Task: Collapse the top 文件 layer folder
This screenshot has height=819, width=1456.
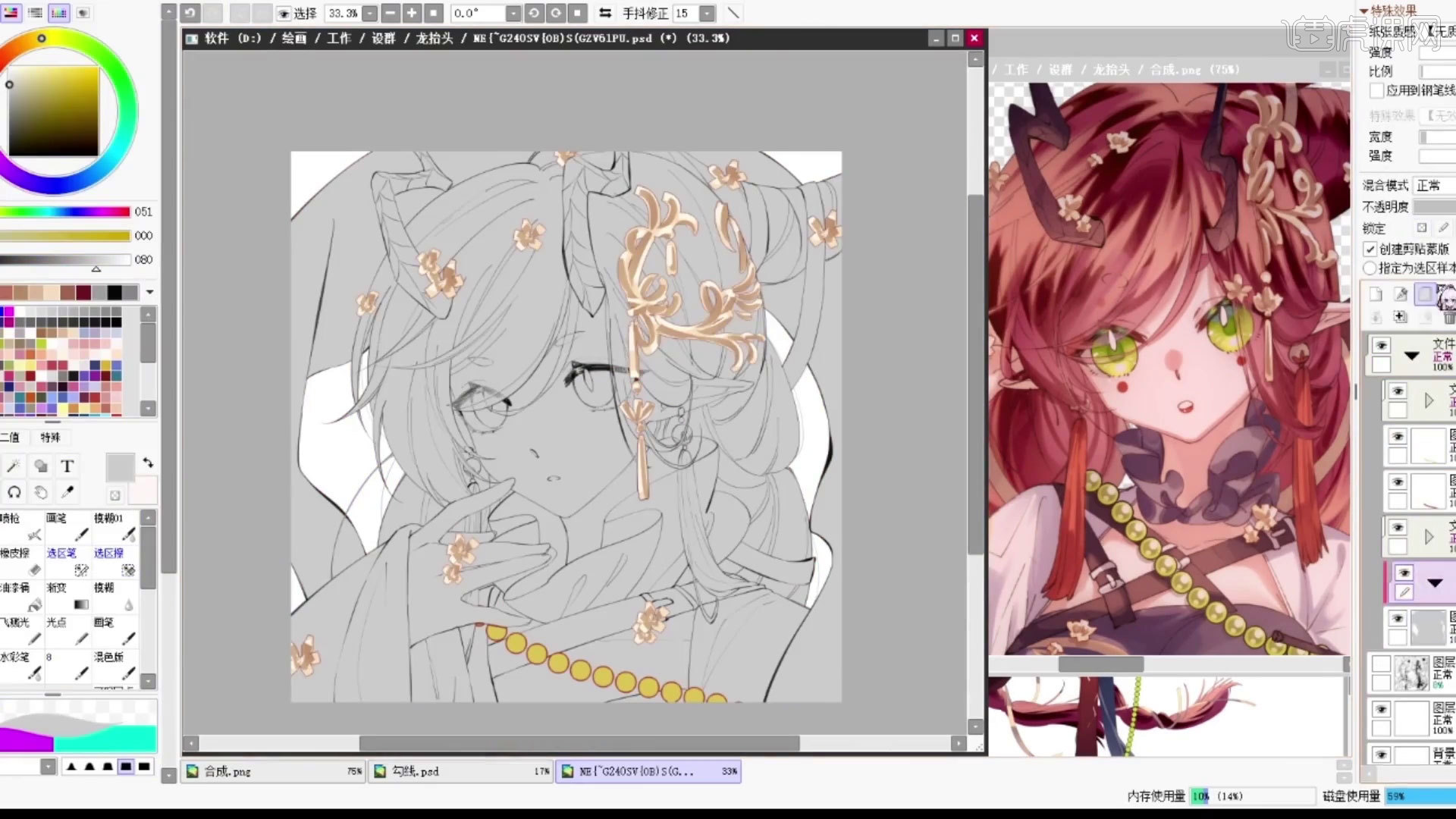Action: pos(1411,356)
